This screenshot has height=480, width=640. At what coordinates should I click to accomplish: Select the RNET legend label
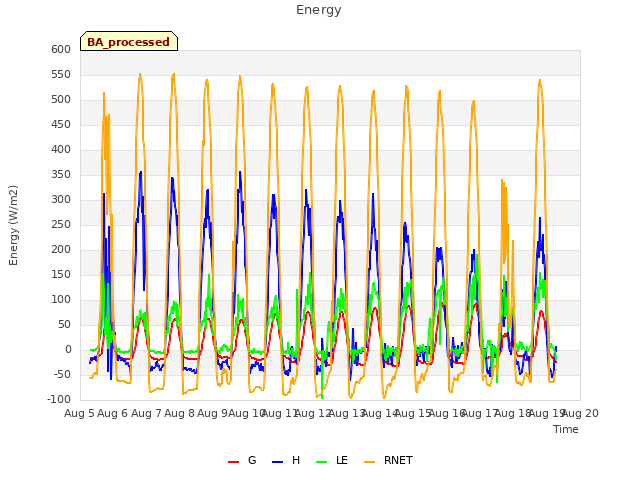pyautogui.click(x=398, y=460)
